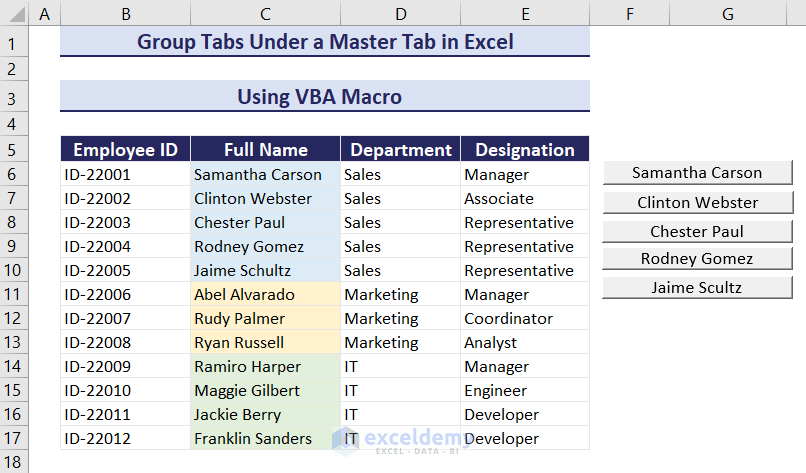Image resolution: width=806 pixels, height=473 pixels.
Task: Select row 11 header
Action: point(14,294)
